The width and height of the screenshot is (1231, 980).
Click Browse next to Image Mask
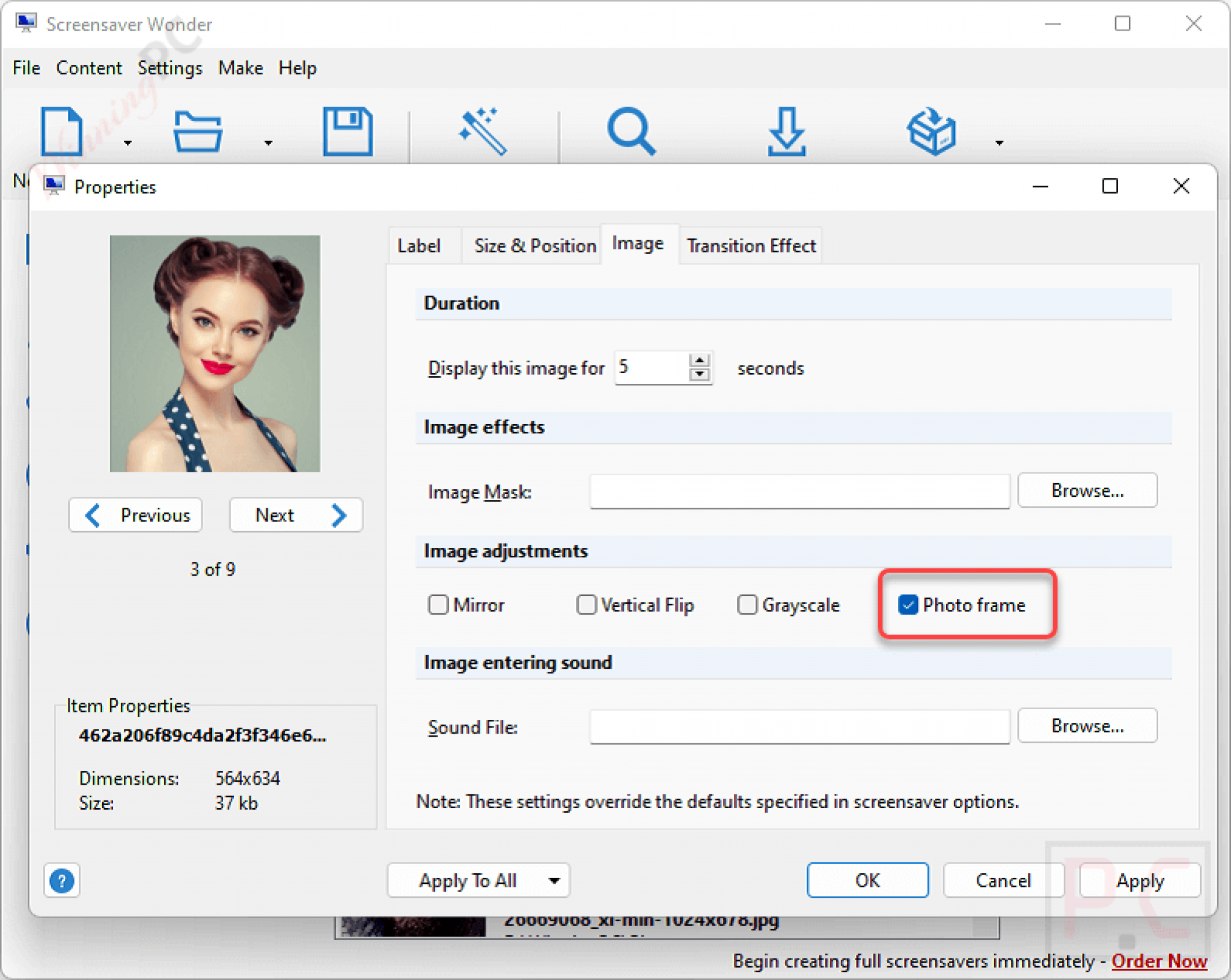(1087, 490)
